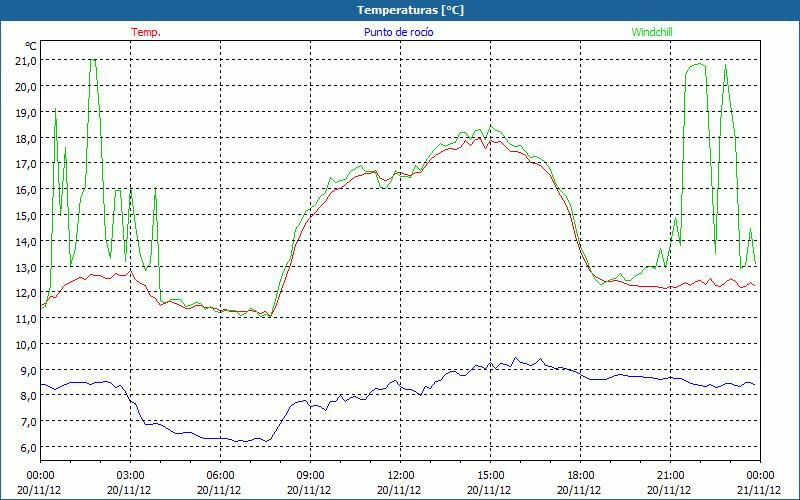The height and width of the screenshot is (500, 800).
Task: Click the °C unit label above the y-axis
Action: click(31, 46)
